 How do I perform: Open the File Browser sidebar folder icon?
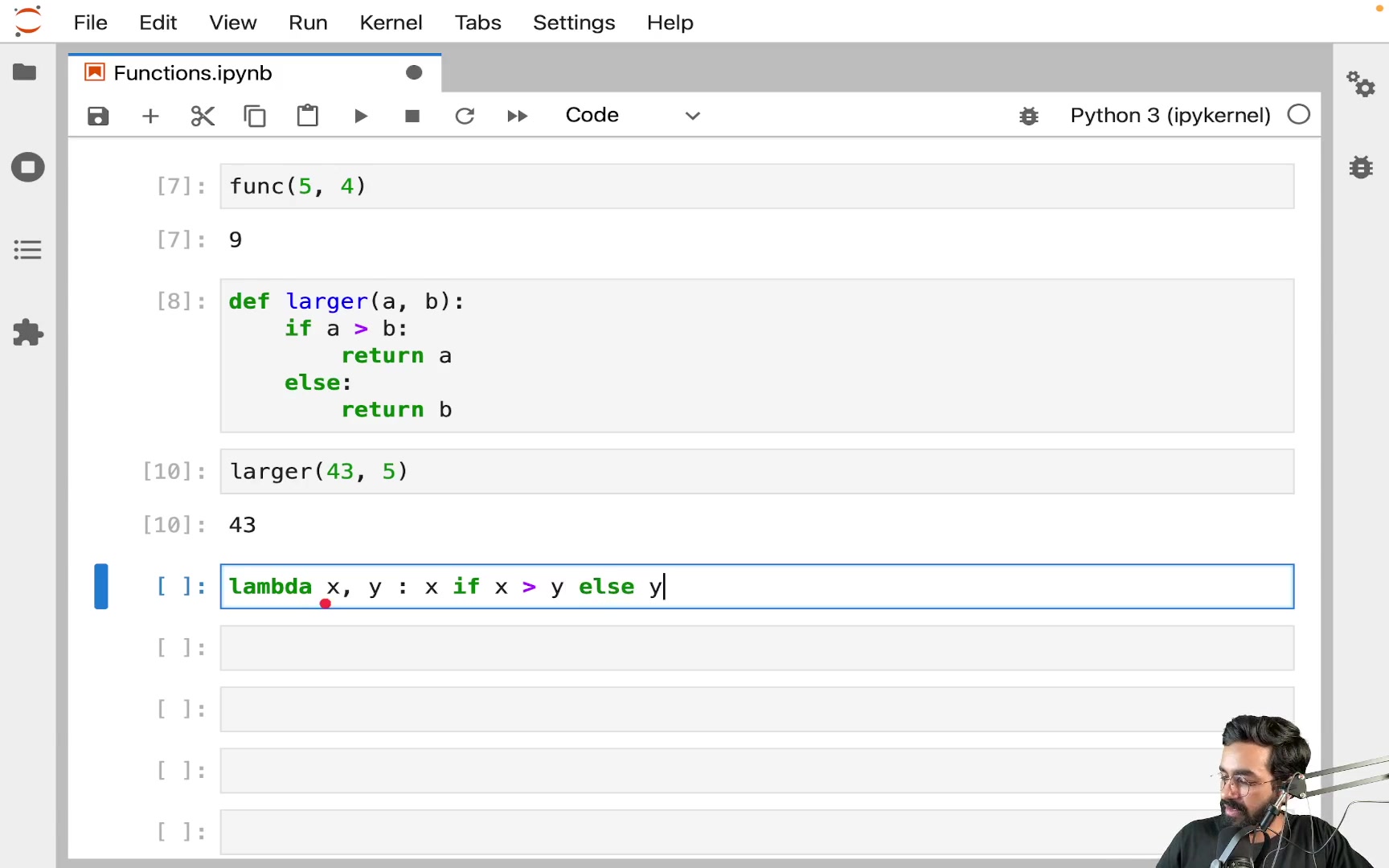pyautogui.click(x=25, y=72)
